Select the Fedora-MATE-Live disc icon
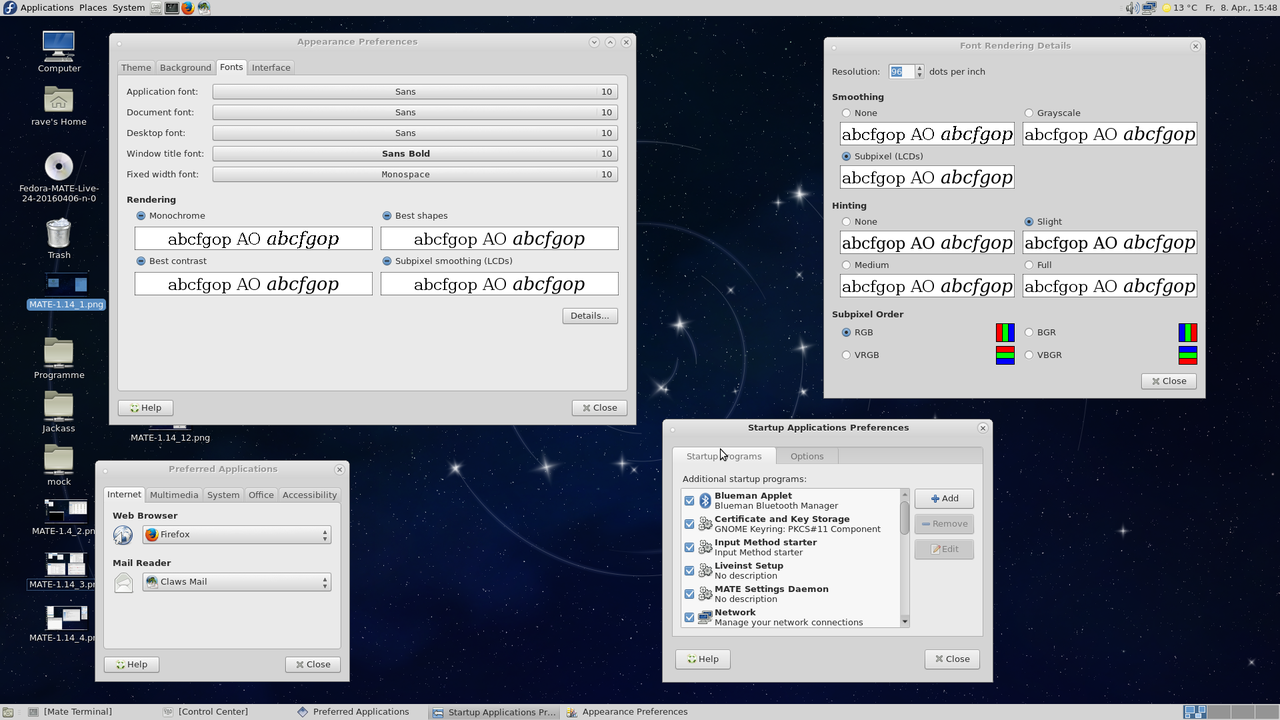The image size is (1280, 720). point(59,166)
